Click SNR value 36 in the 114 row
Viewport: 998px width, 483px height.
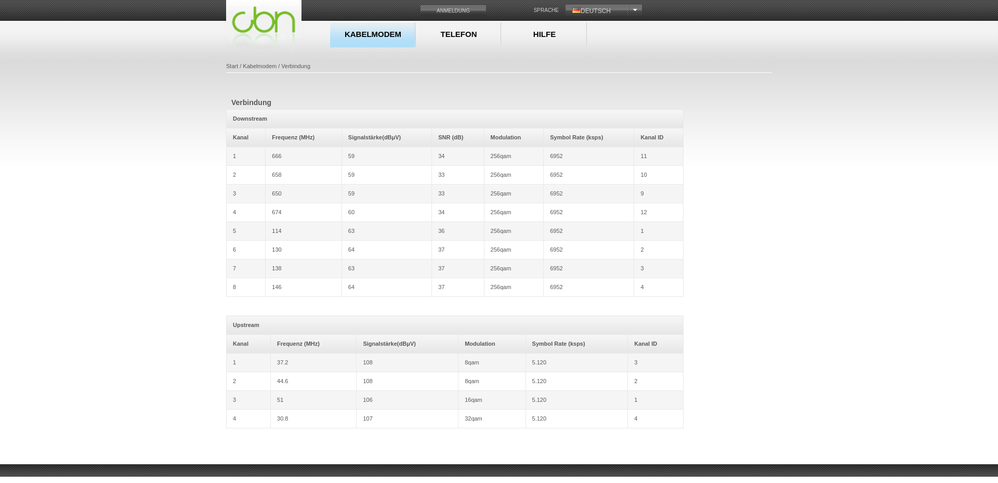(x=441, y=231)
